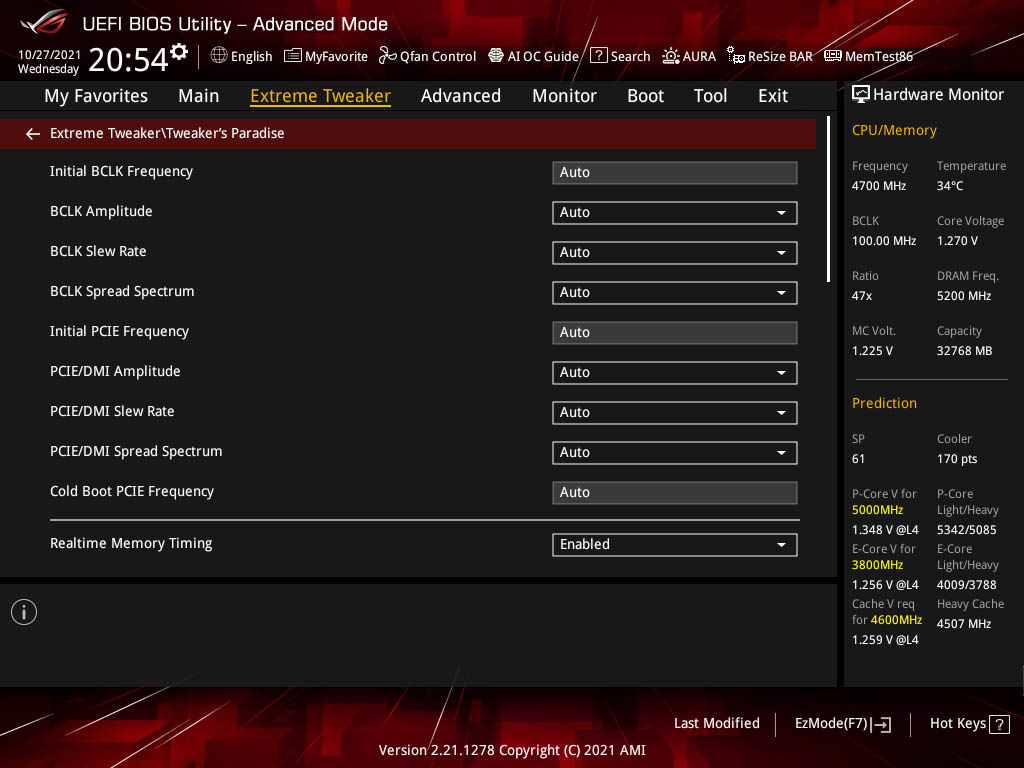
Task: Toggle ReSize BAR icon
Action: coord(736,56)
